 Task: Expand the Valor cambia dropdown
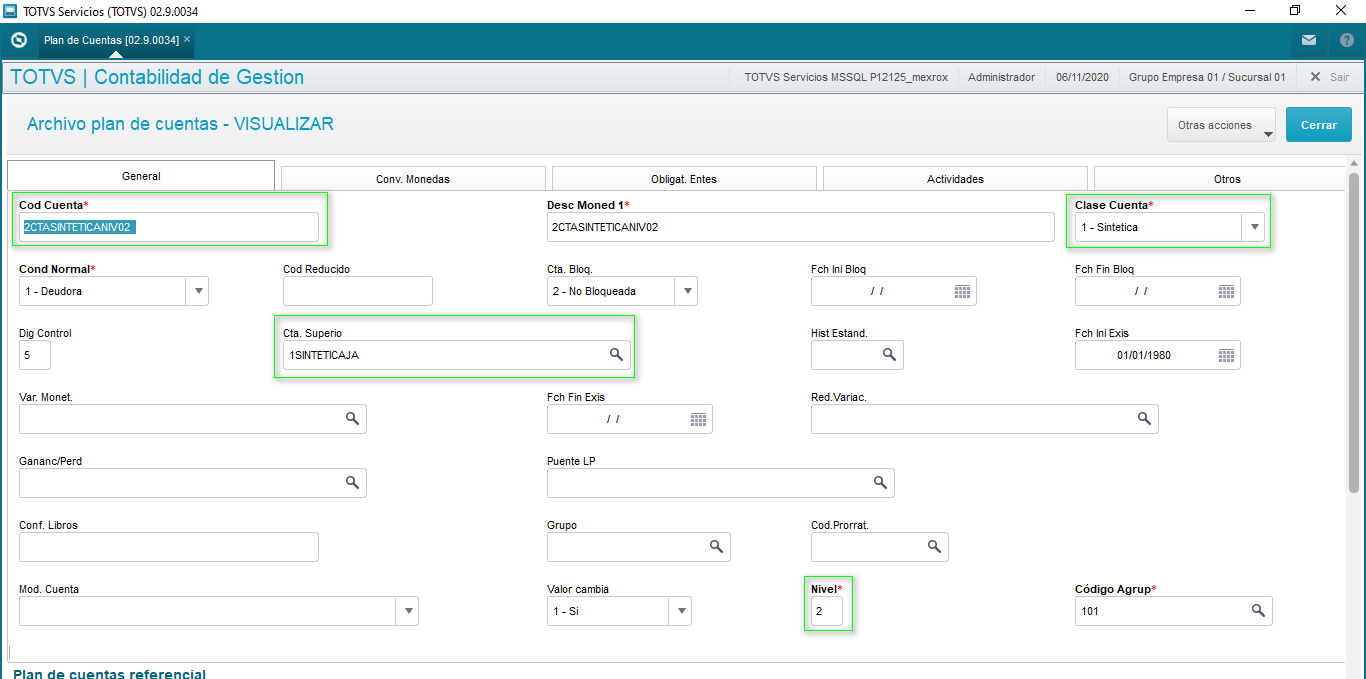(680, 611)
